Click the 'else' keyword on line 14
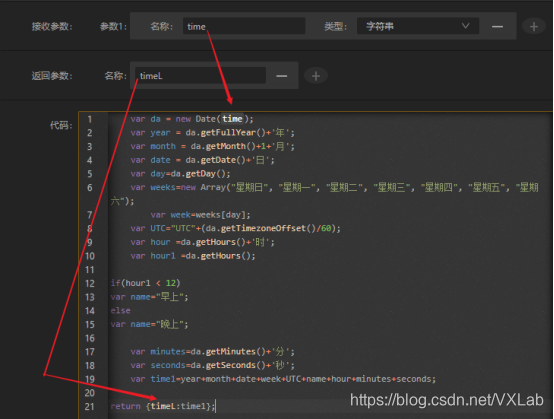 point(120,311)
